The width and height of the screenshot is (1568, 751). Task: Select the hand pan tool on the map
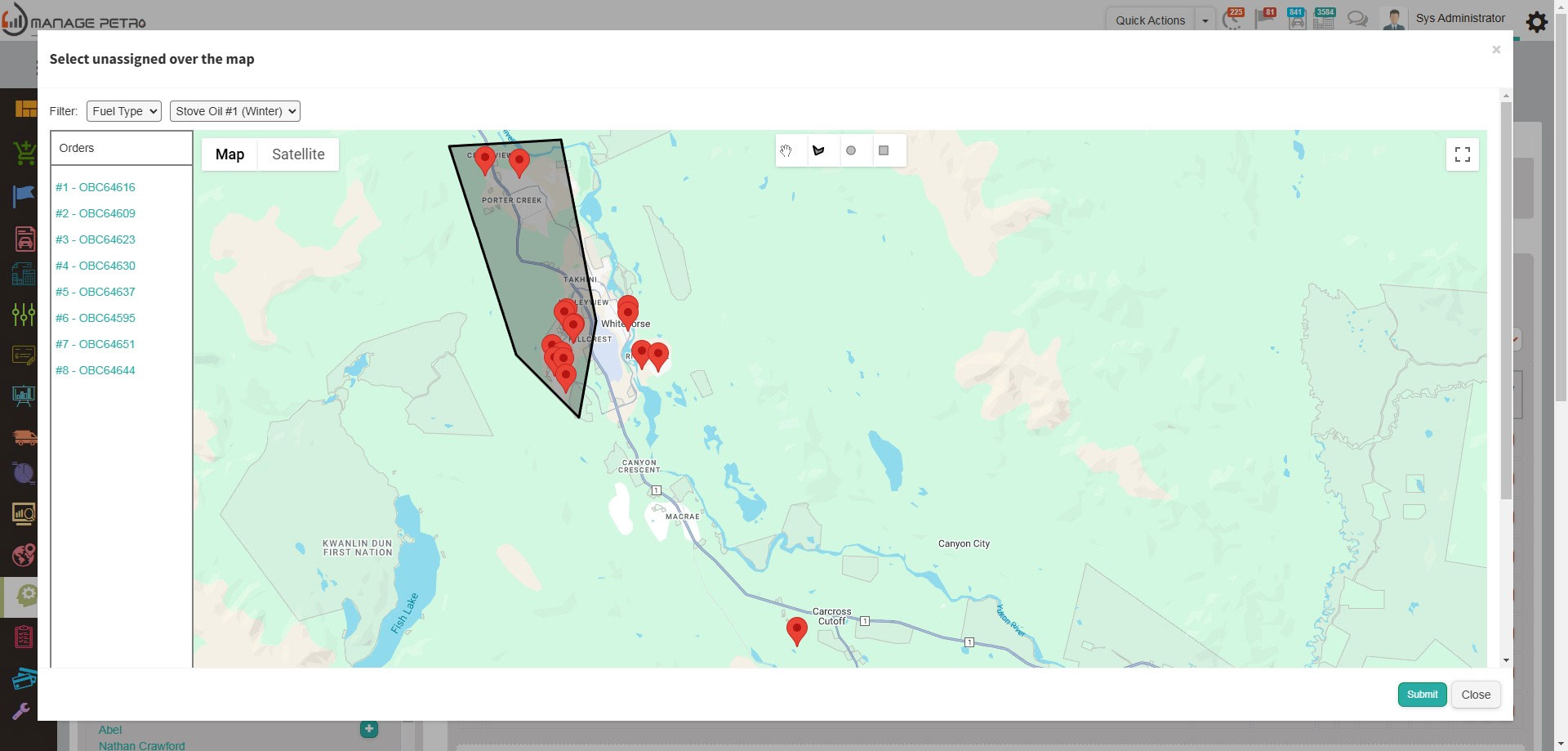tap(787, 150)
